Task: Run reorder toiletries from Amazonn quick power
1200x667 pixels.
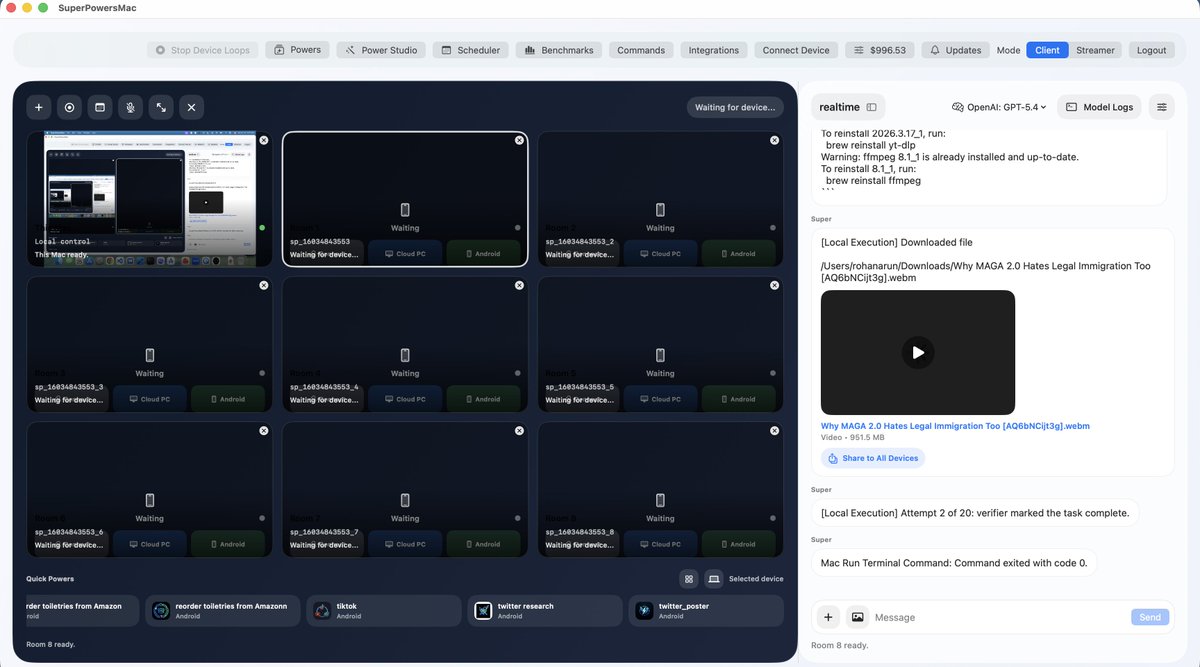Action: pos(223,611)
